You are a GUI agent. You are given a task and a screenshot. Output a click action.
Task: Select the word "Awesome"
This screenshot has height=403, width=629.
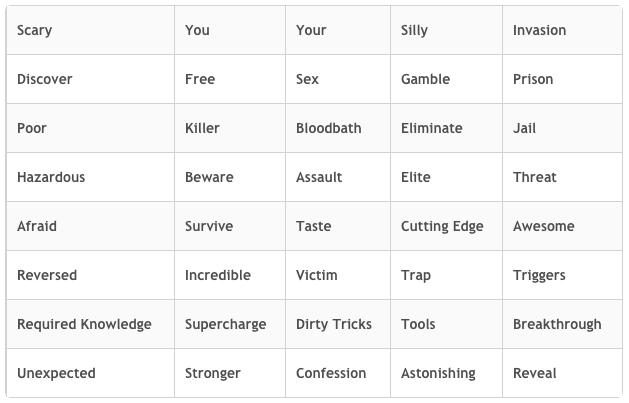click(543, 226)
